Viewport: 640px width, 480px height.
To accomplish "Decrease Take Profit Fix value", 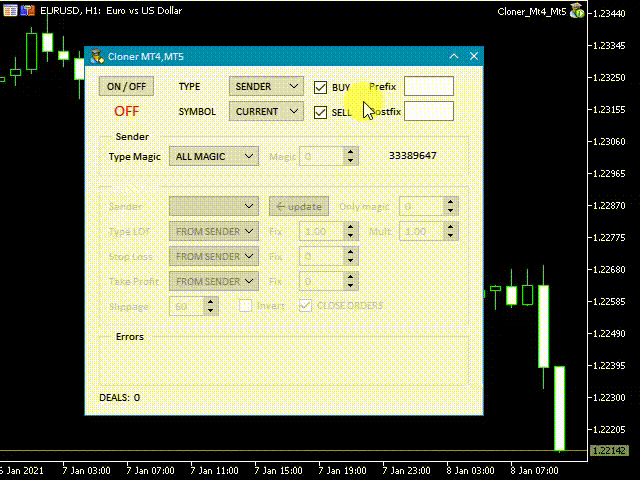I will (351, 286).
